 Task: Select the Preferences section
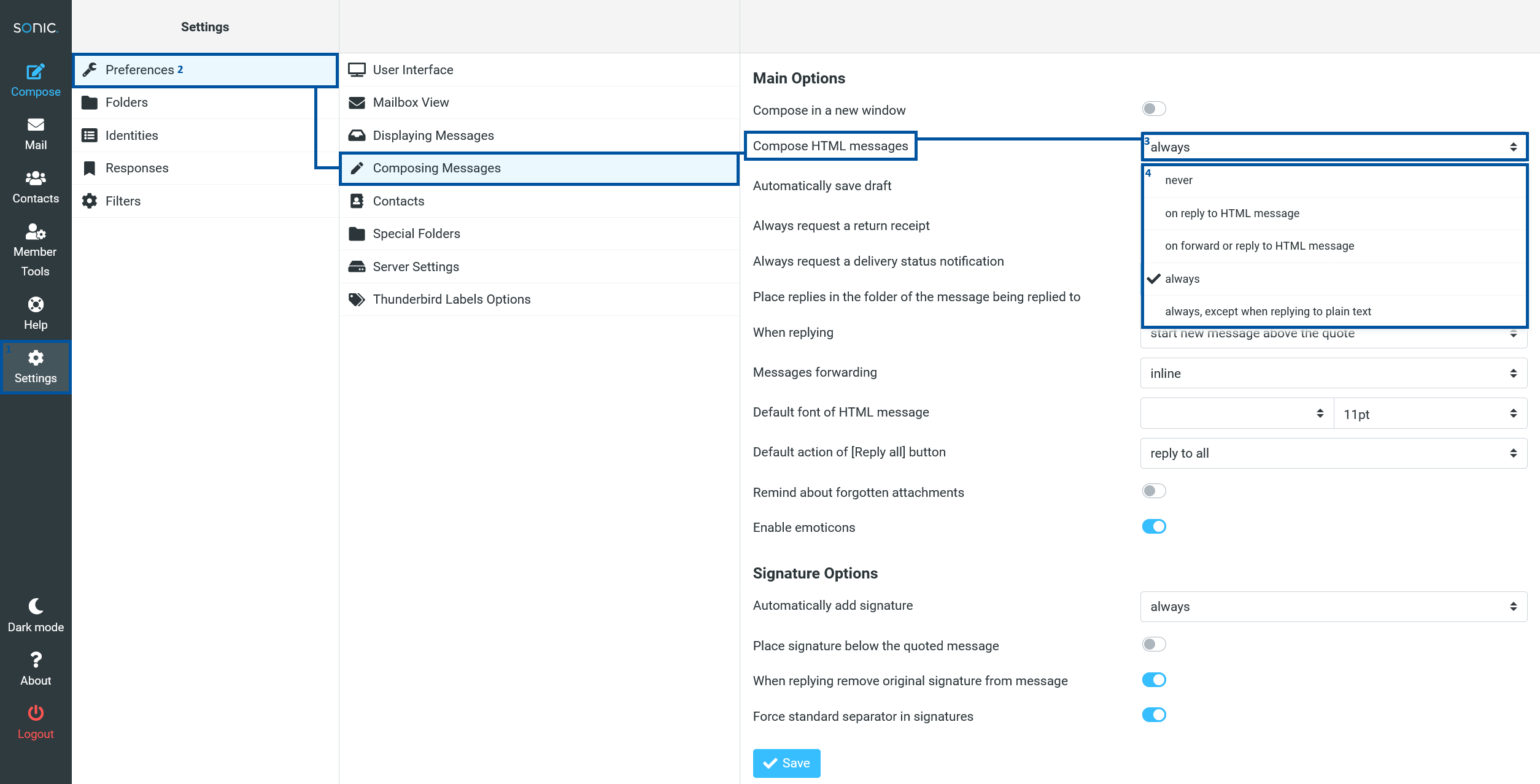pos(205,70)
